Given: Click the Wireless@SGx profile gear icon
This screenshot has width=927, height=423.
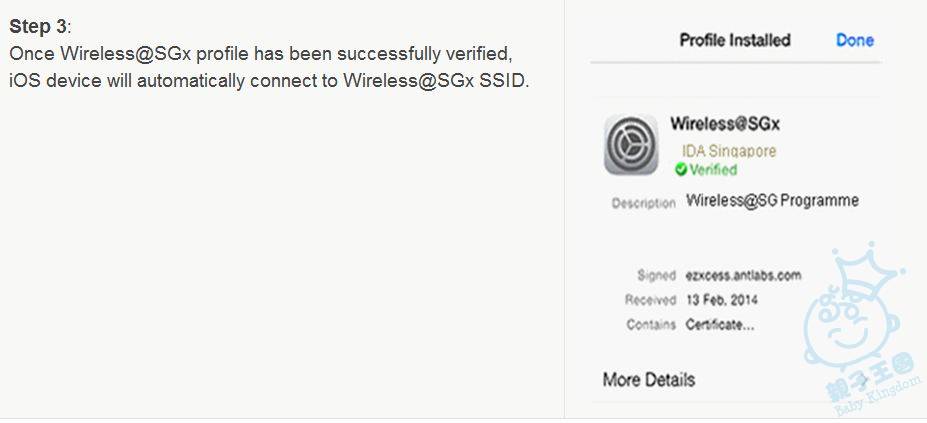Looking at the screenshot, I should tap(630, 145).
